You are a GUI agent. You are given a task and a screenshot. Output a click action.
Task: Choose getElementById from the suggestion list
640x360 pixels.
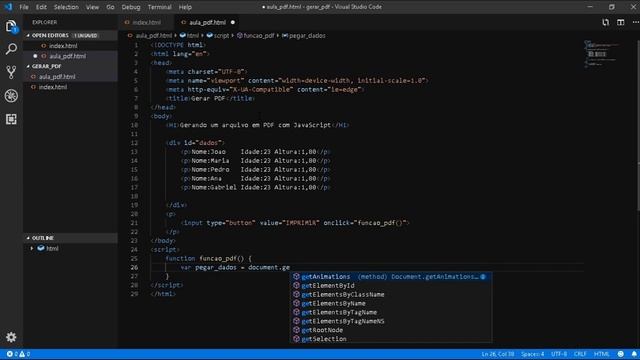click(x=391, y=286)
